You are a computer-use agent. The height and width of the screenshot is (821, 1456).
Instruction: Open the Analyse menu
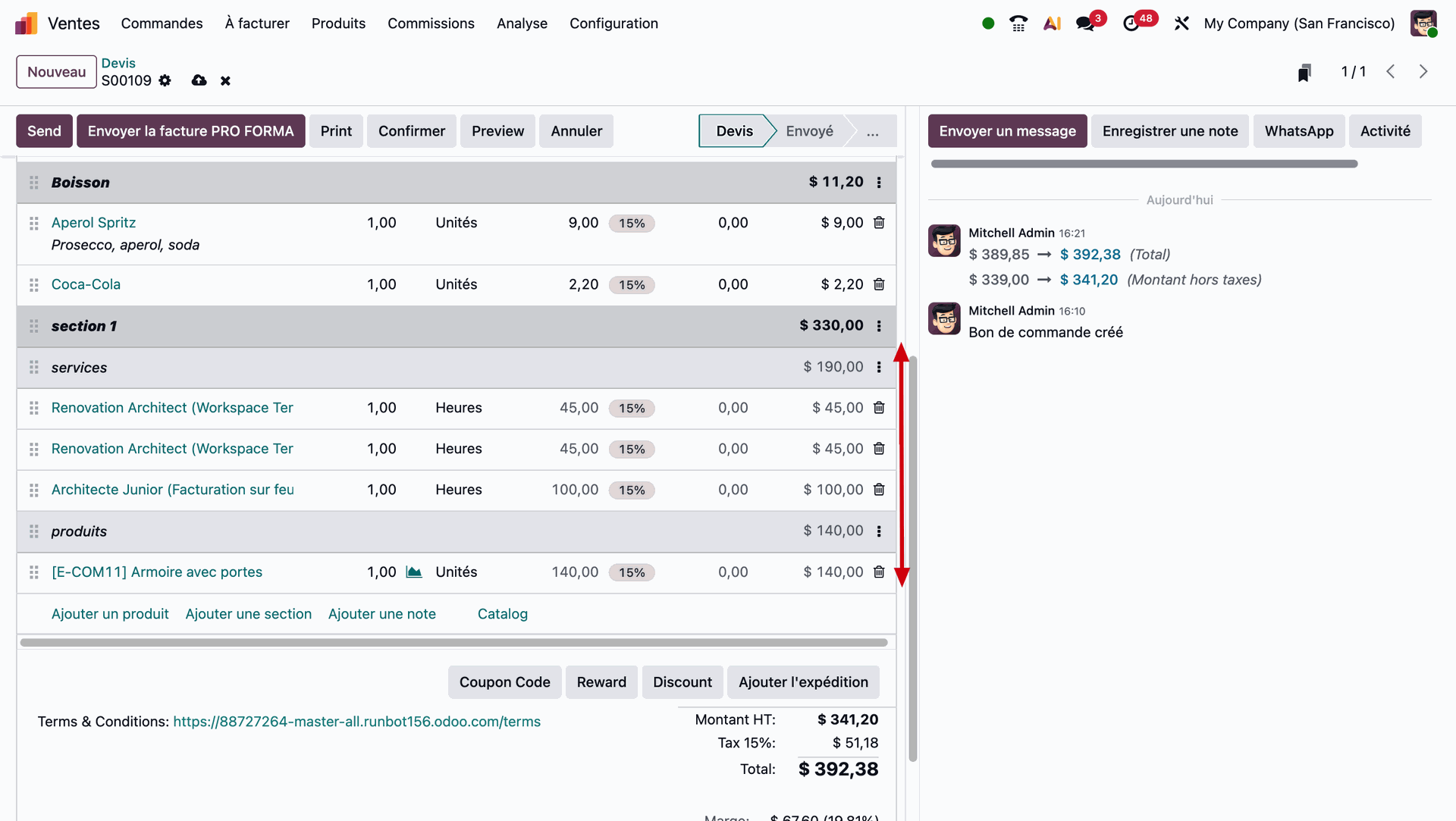(x=522, y=24)
